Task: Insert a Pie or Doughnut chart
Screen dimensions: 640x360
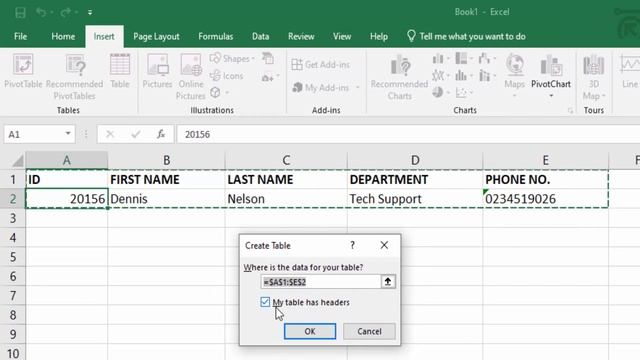Action: (x=440, y=92)
